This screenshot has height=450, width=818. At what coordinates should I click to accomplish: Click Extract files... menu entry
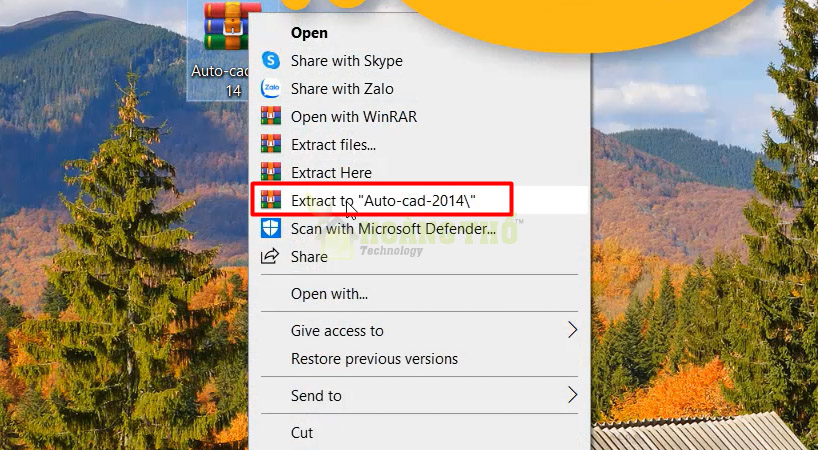[x=333, y=145]
